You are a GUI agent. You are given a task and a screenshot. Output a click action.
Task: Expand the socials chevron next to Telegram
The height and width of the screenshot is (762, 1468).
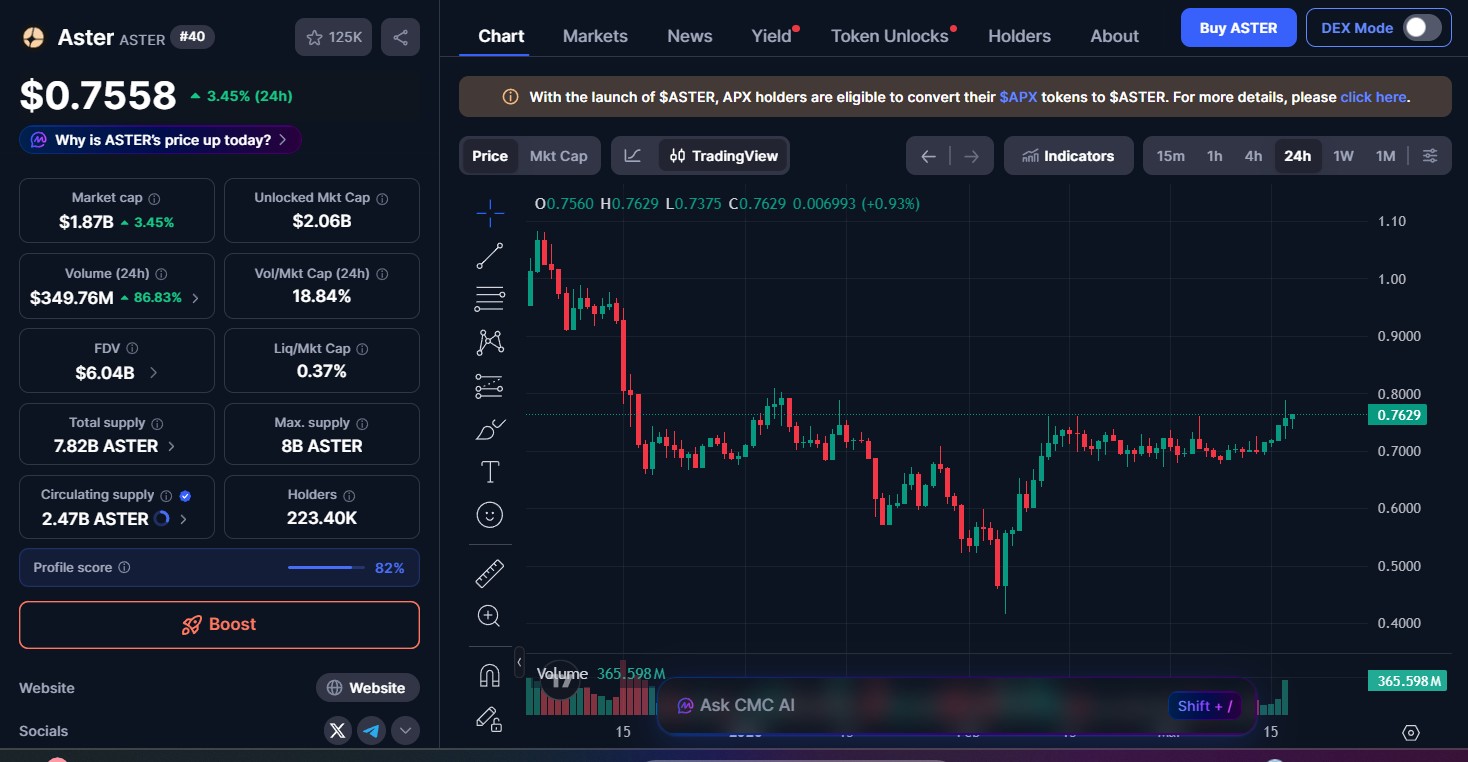click(x=405, y=731)
